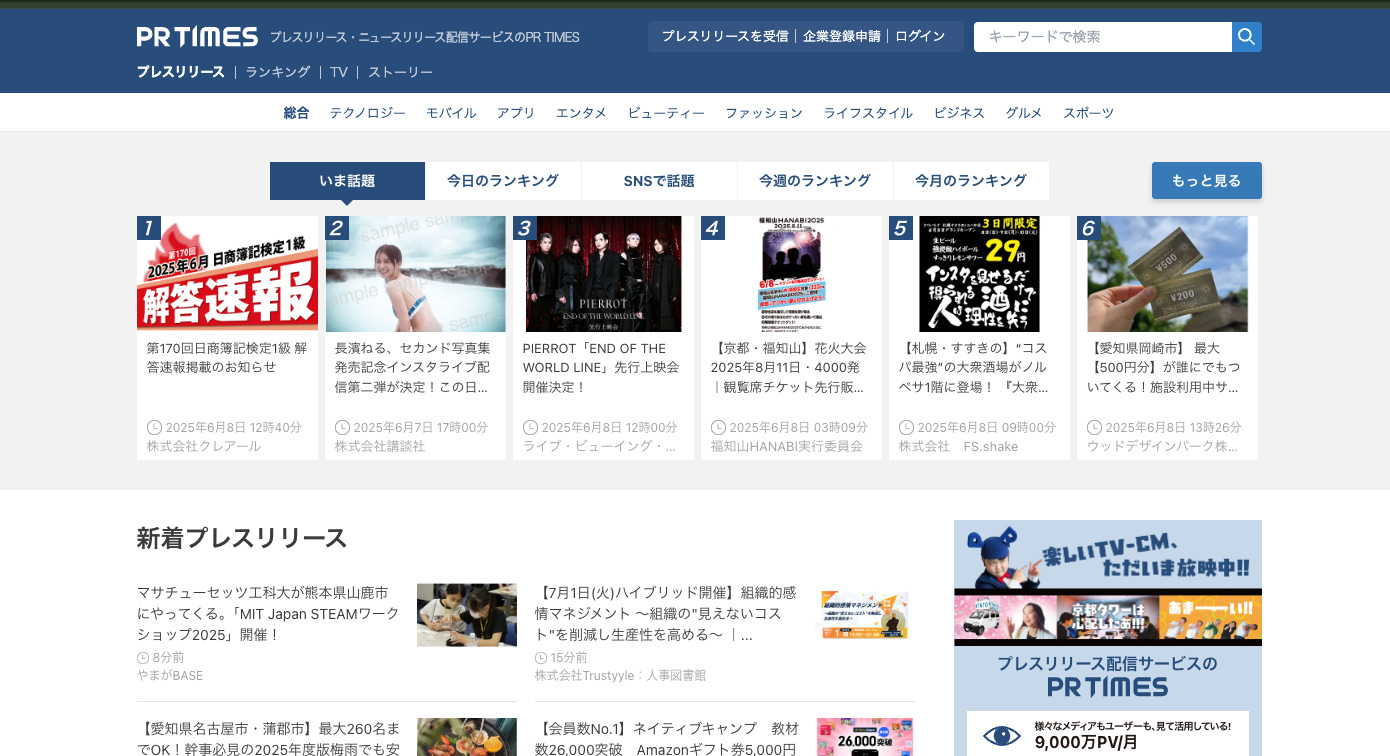
Task: Click the もっと見る button
Action: point(1206,181)
